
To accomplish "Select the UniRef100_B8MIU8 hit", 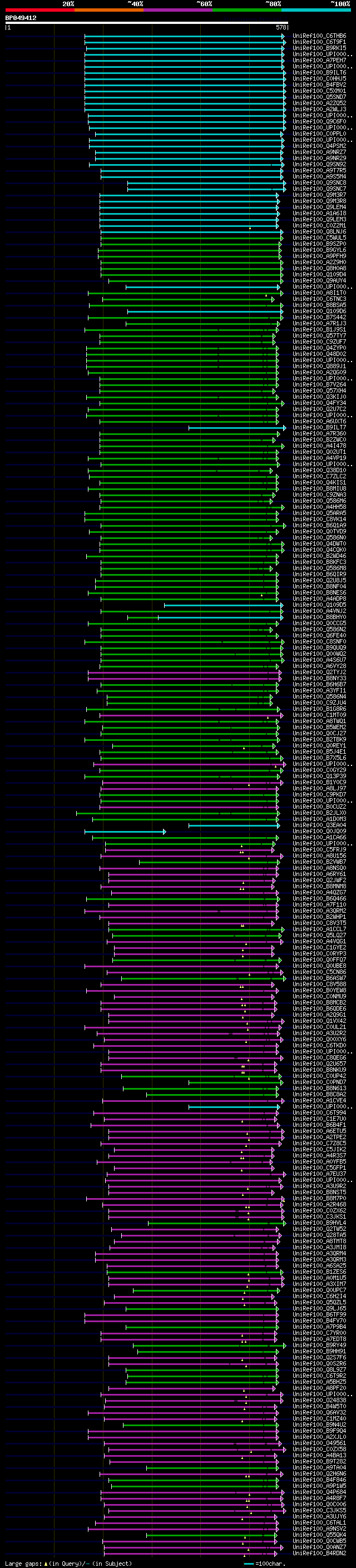I will pyautogui.click(x=319, y=488).
